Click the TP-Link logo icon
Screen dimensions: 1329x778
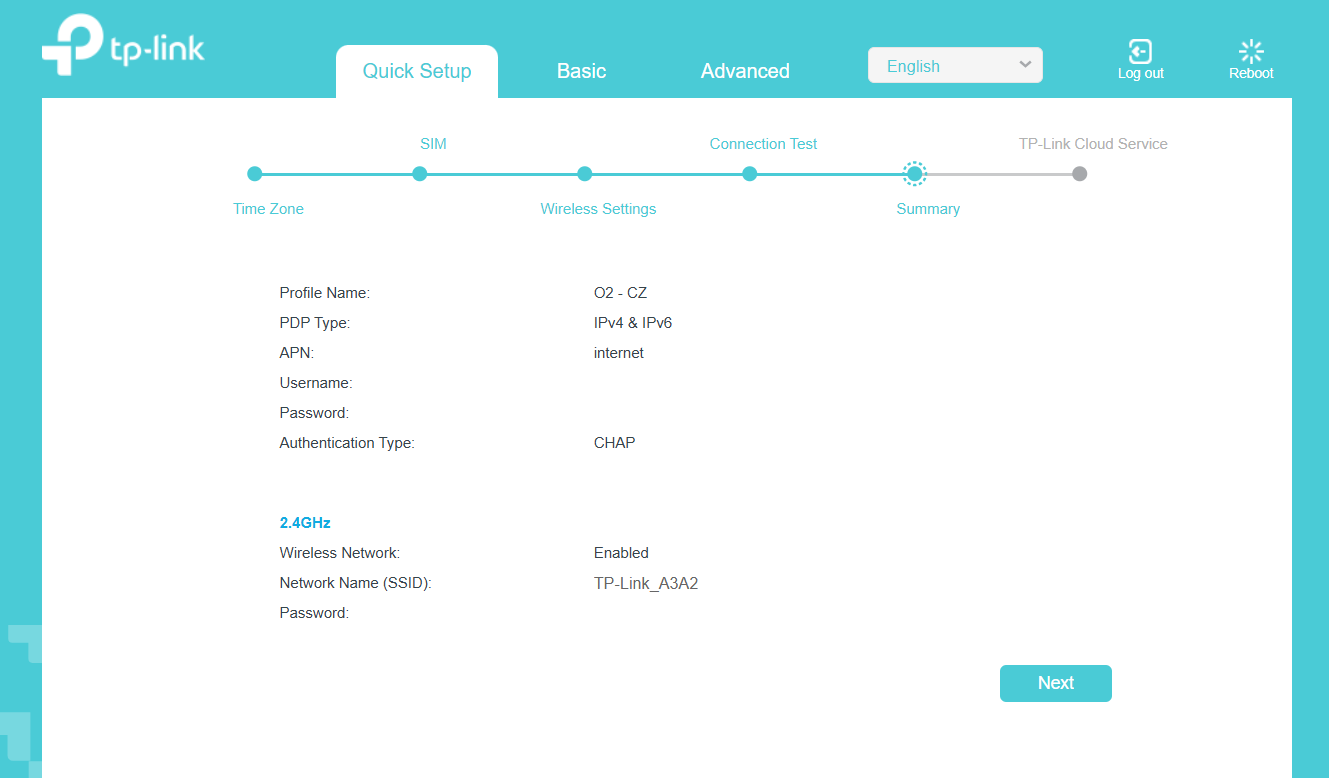tap(72, 45)
